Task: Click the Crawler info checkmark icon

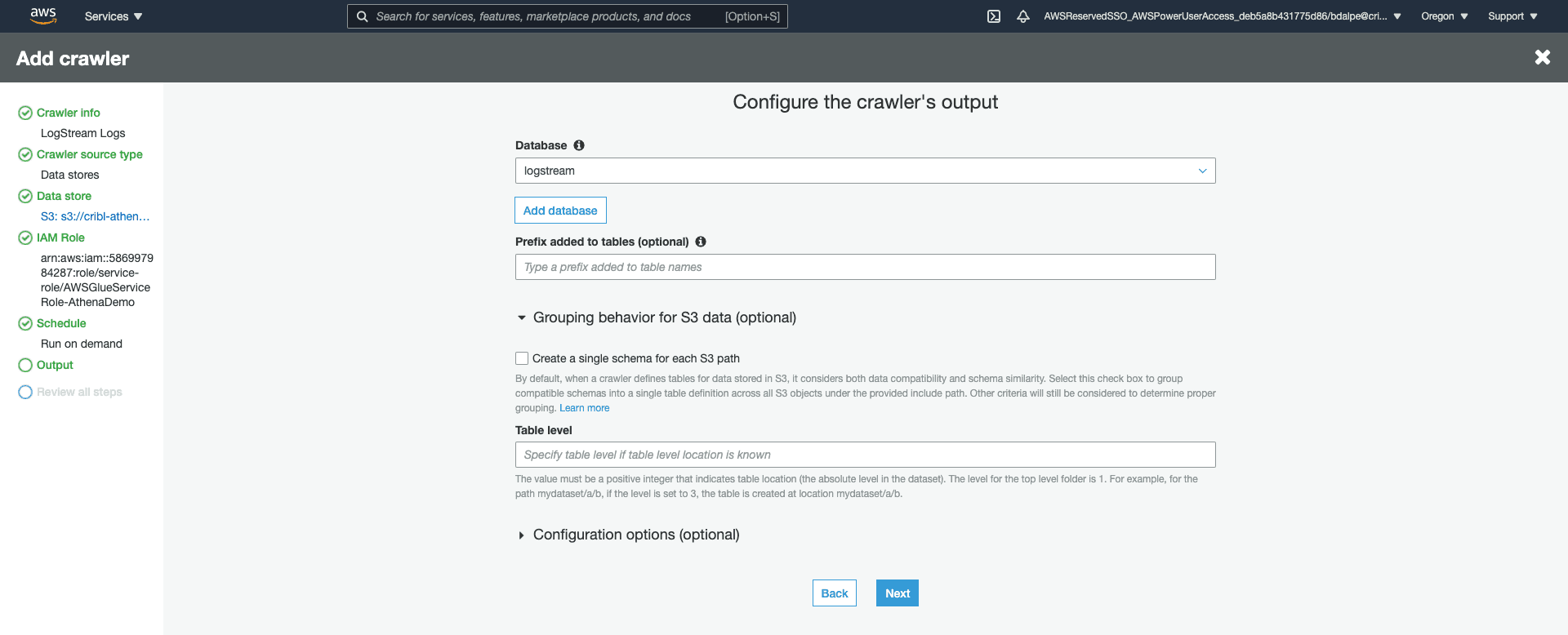Action: tap(25, 113)
